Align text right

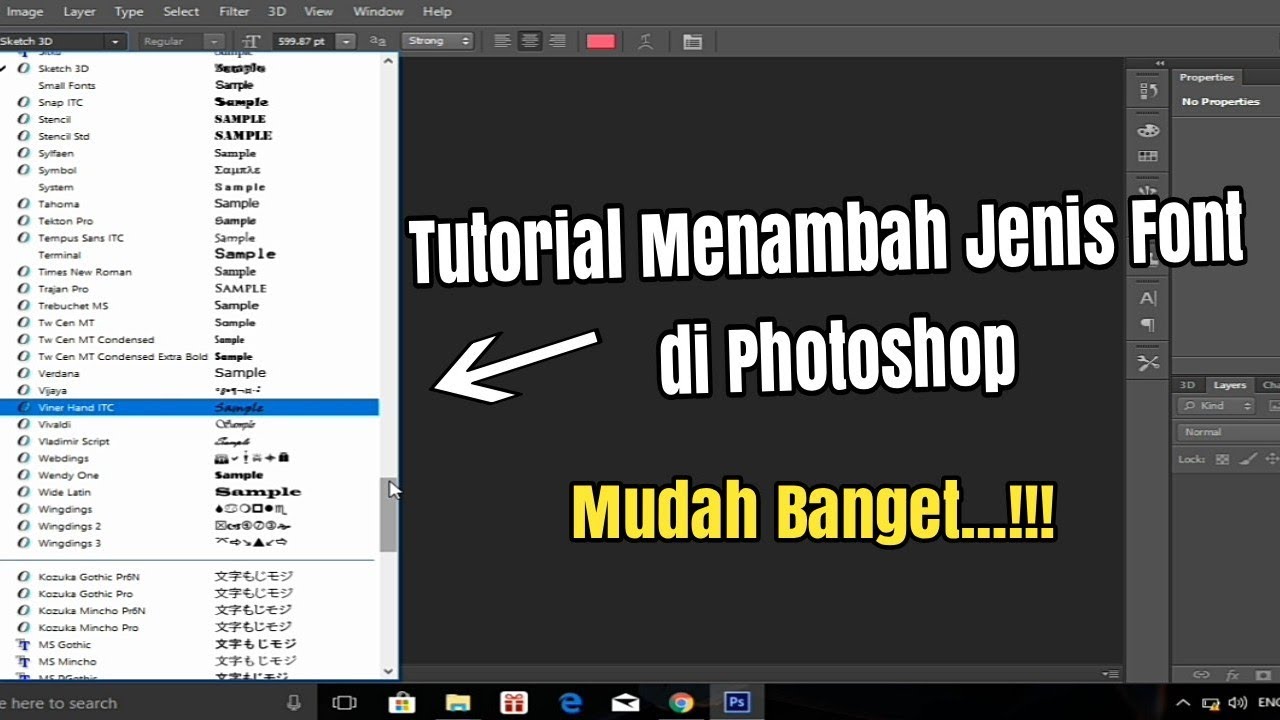[558, 41]
